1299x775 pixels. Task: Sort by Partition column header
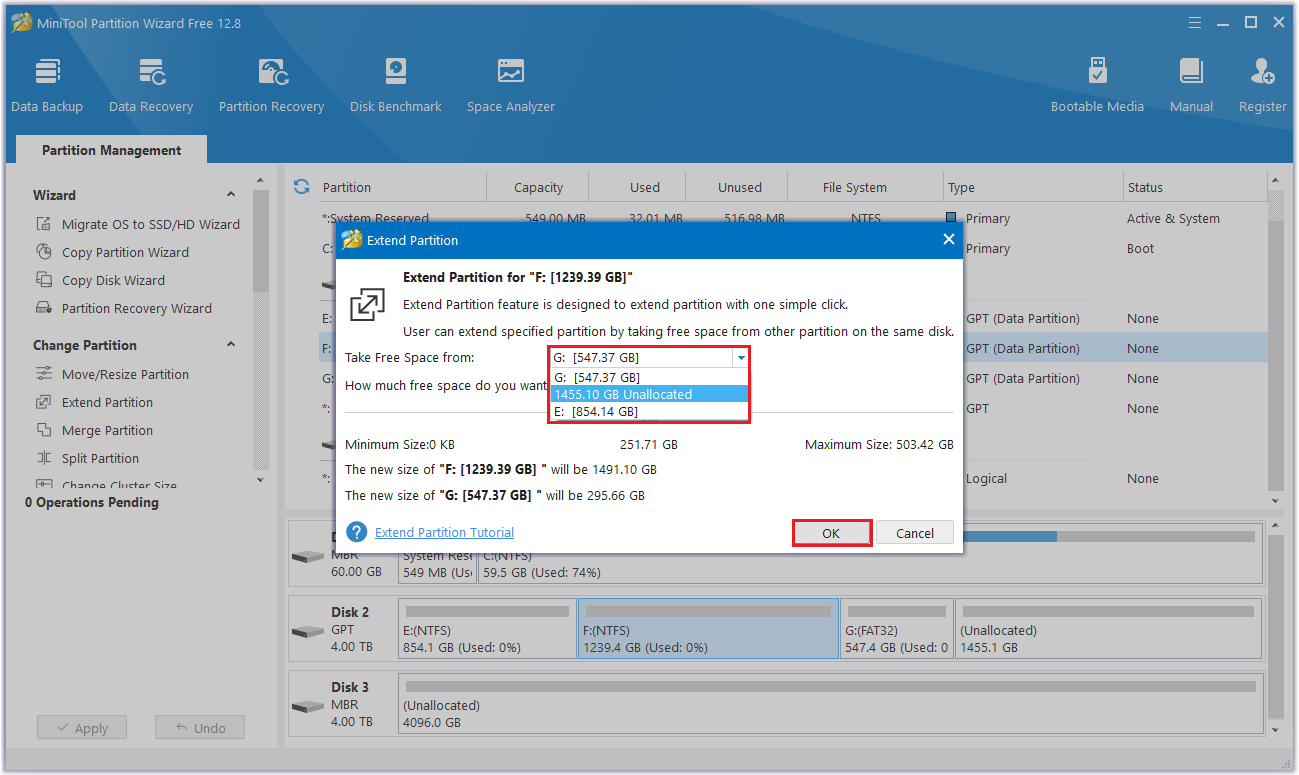pos(346,187)
